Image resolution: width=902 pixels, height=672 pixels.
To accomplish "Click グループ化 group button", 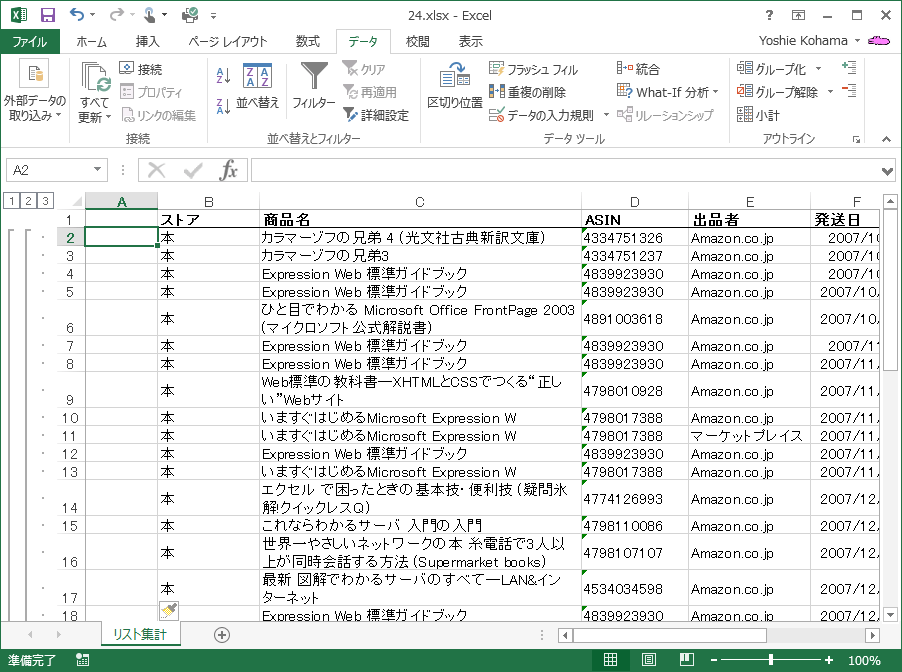I will pos(771,69).
